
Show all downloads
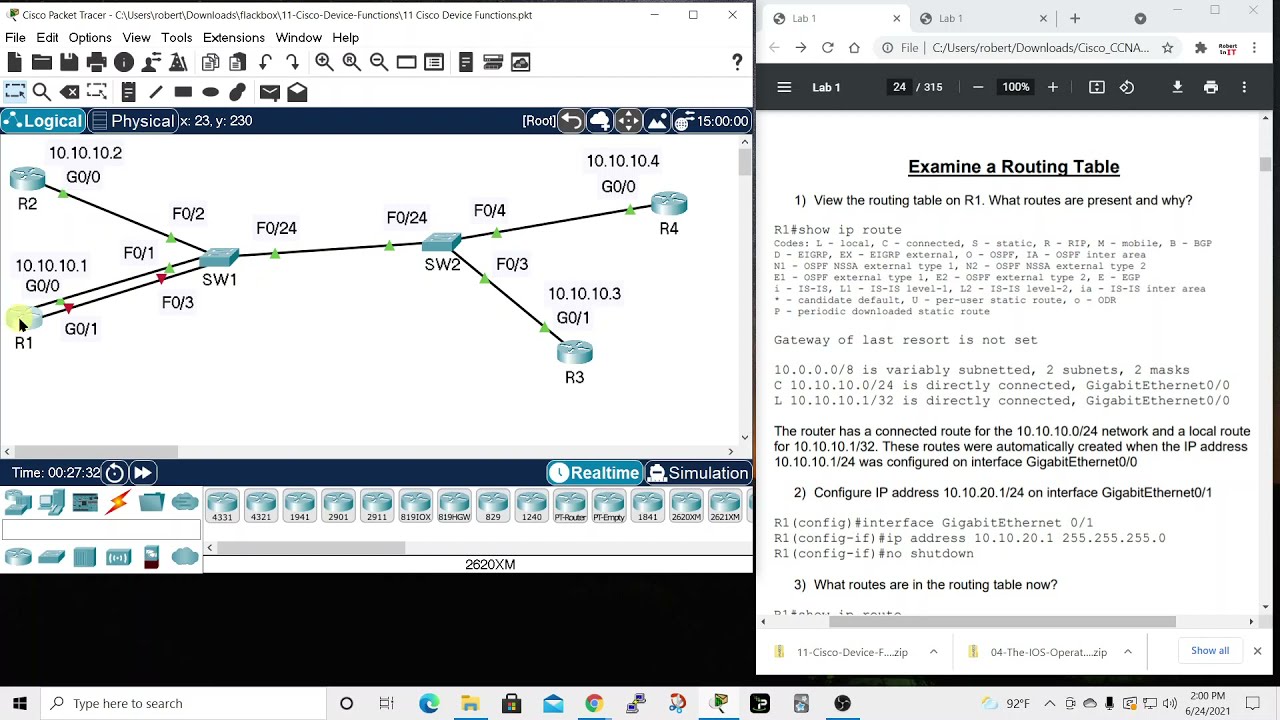pos(1210,651)
